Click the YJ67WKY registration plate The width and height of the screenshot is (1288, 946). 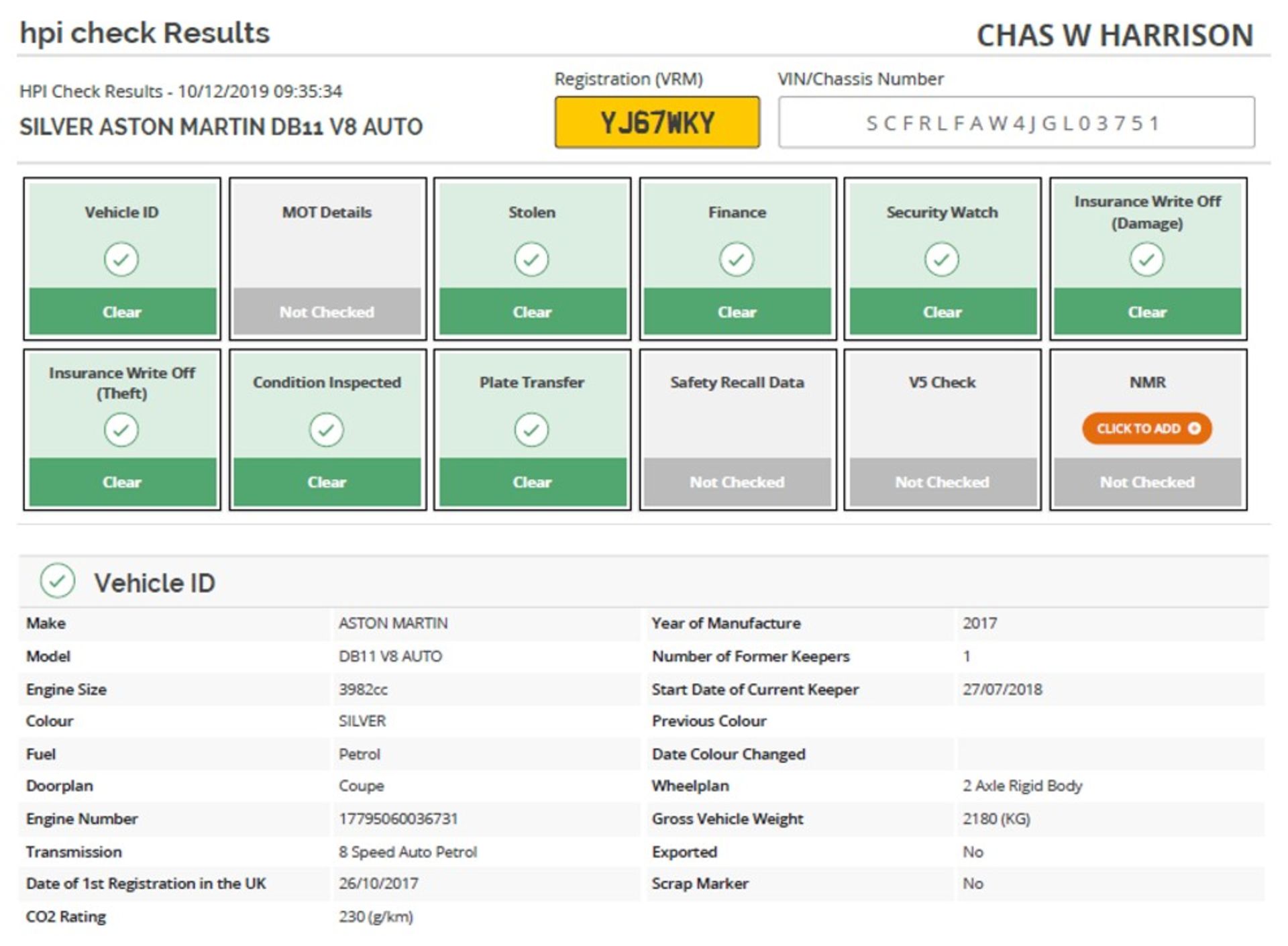coord(657,122)
